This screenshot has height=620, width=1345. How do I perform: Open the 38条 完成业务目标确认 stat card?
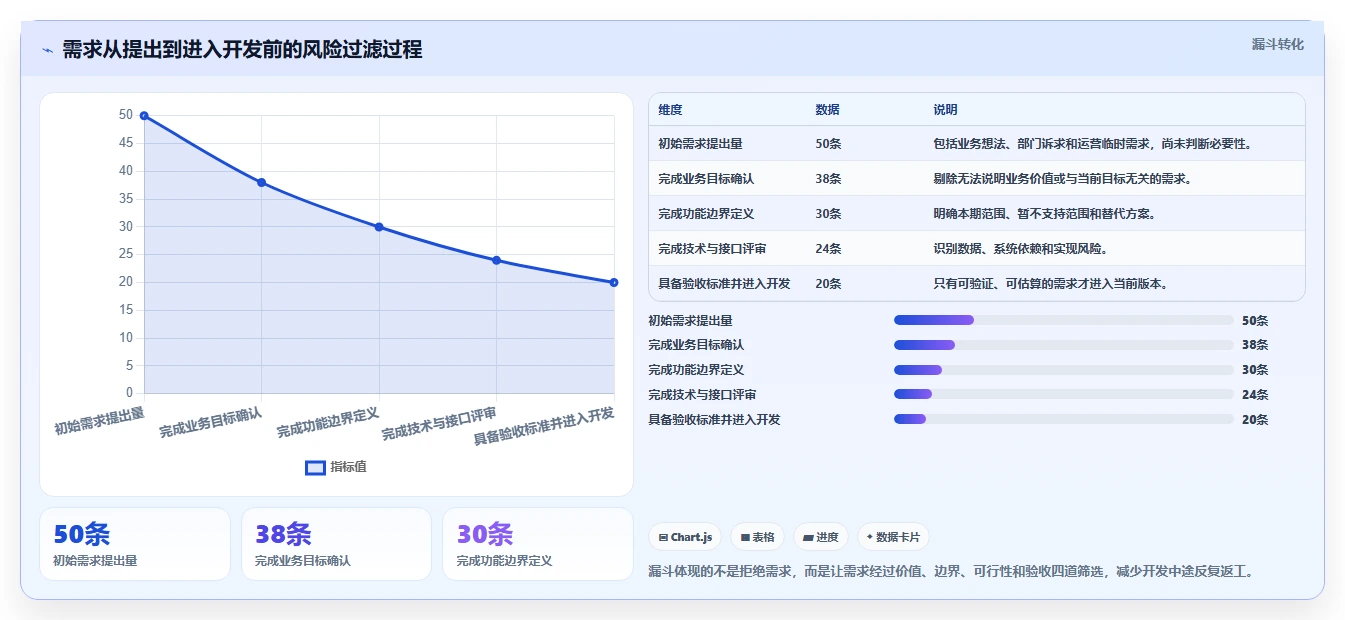pos(336,544)
